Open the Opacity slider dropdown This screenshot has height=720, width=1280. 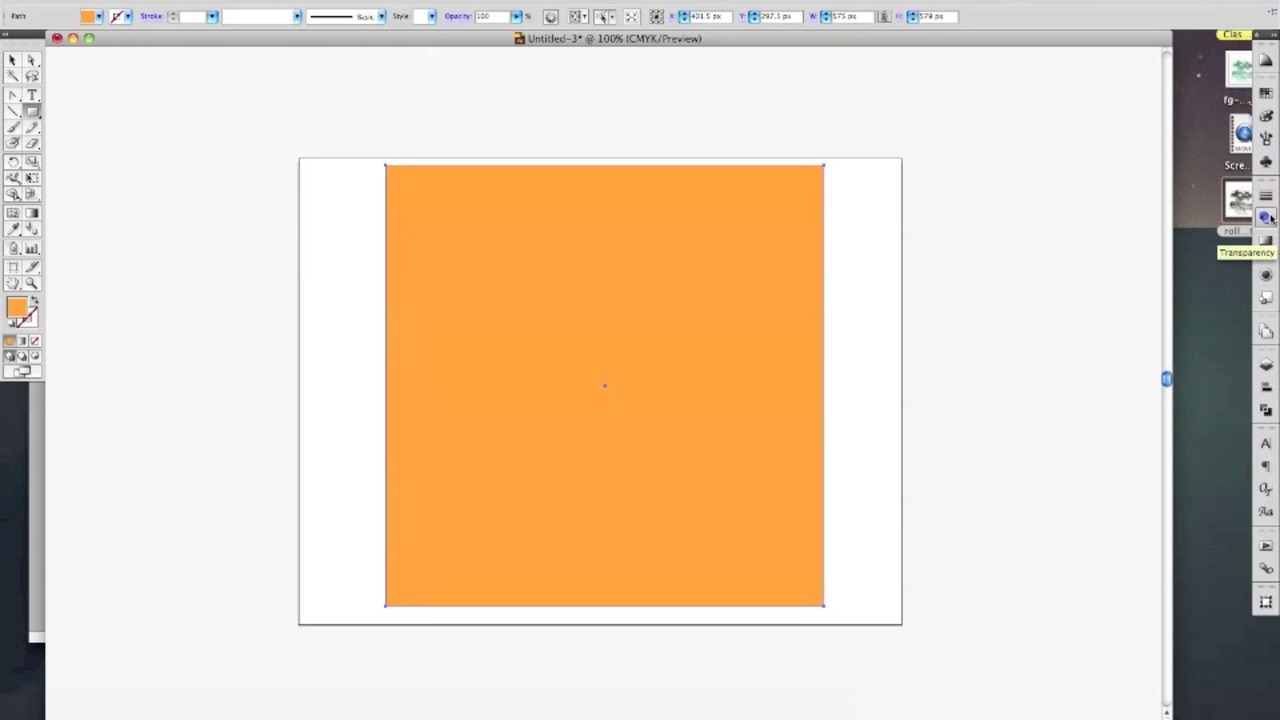pyautogui.click(x=516, y=17)
